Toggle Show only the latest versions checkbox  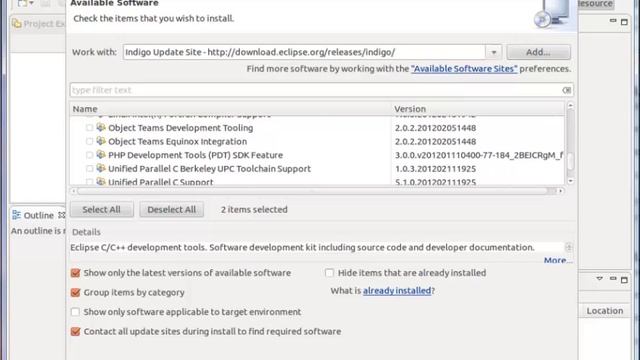coord(76,273)
